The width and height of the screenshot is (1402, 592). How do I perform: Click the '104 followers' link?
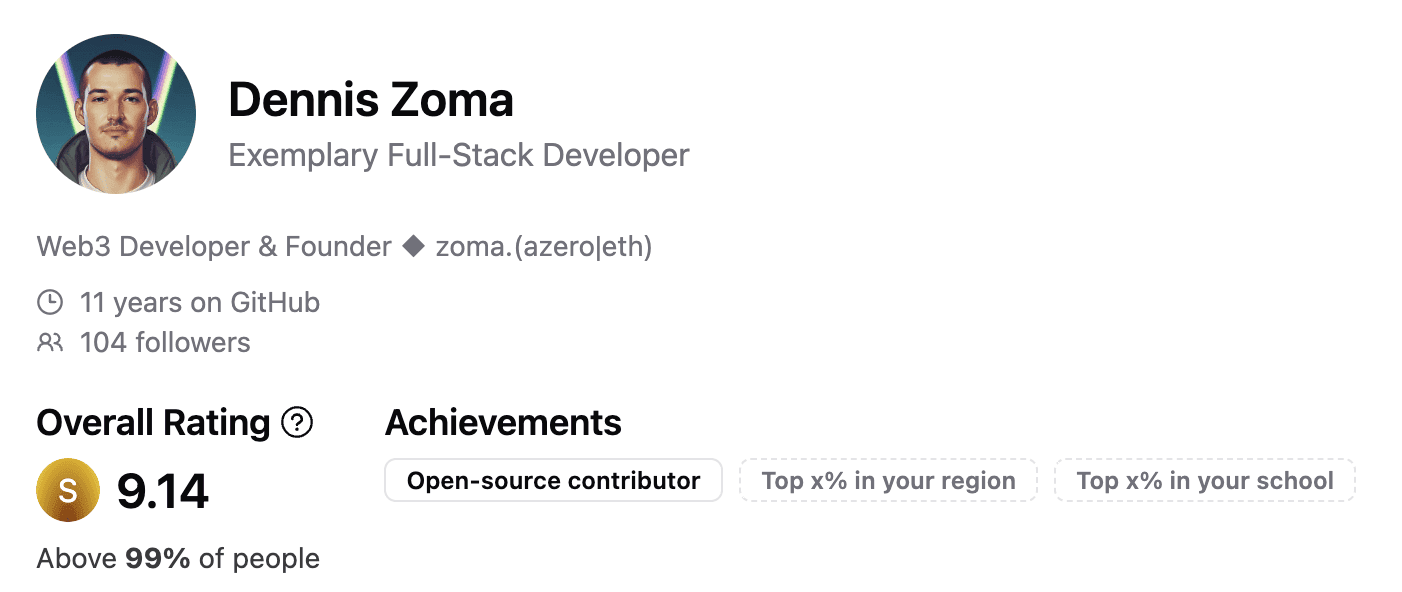click(165, 343)
